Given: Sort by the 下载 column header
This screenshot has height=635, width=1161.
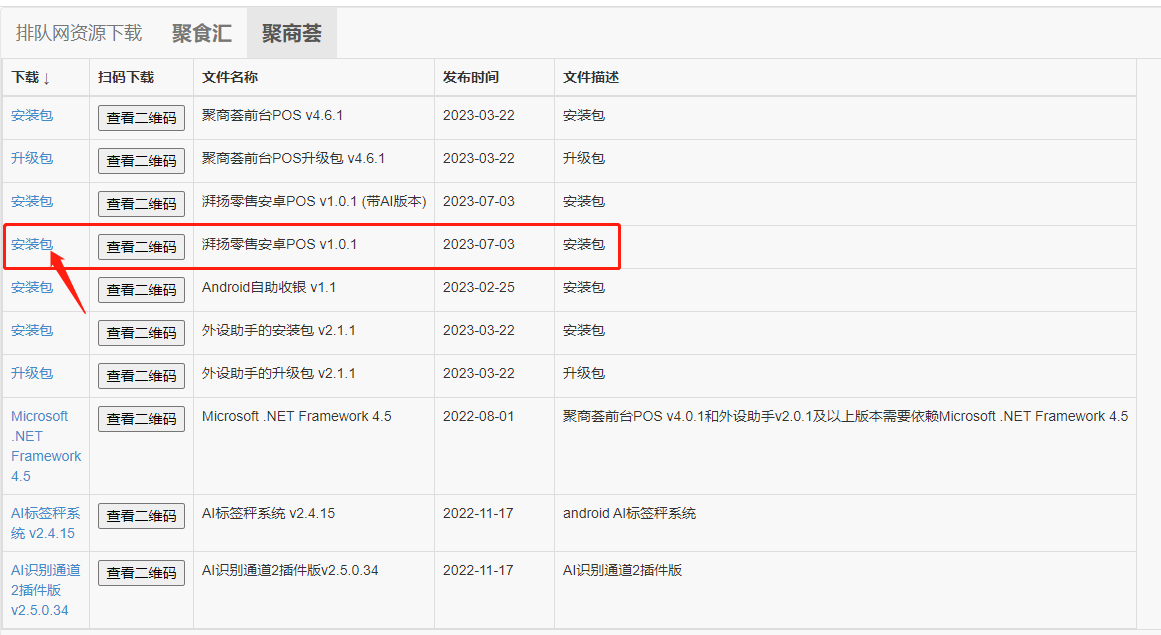Looking at the screenshot, I should coord(31,77).
